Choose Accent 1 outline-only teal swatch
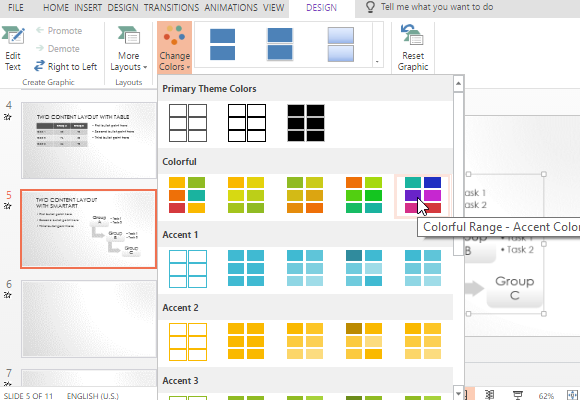The image size is (580, 400). (188, 269)
